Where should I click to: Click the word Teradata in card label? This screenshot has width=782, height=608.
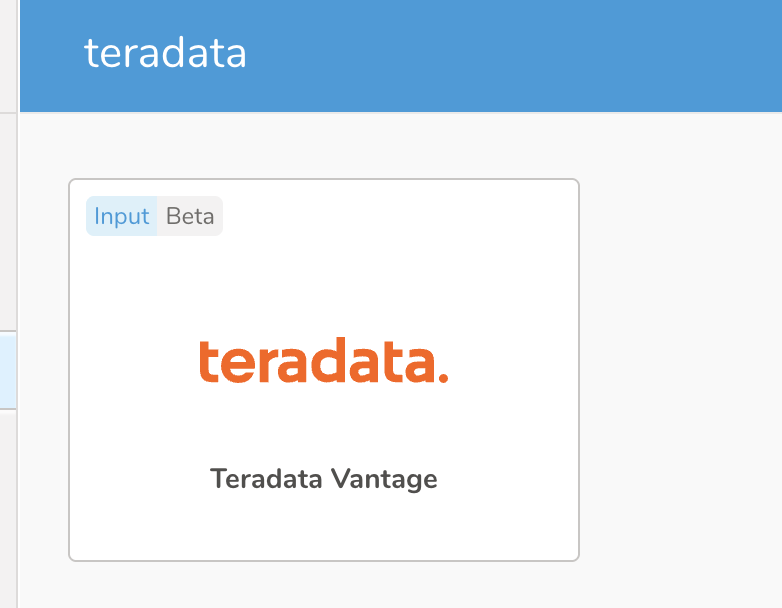pyautogui.click(x=265, y=479)
